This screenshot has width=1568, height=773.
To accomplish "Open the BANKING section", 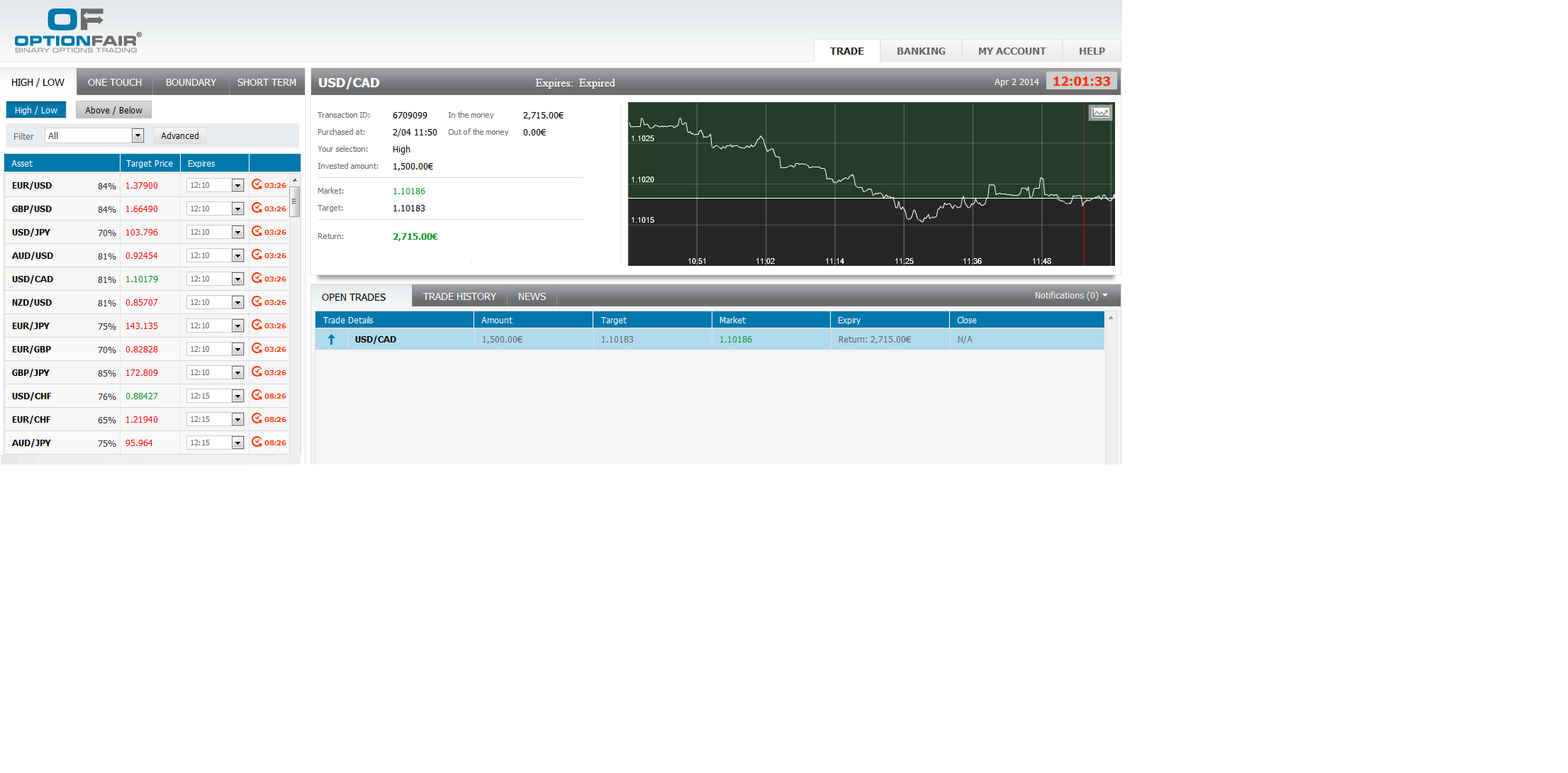I will pos(920,50).
